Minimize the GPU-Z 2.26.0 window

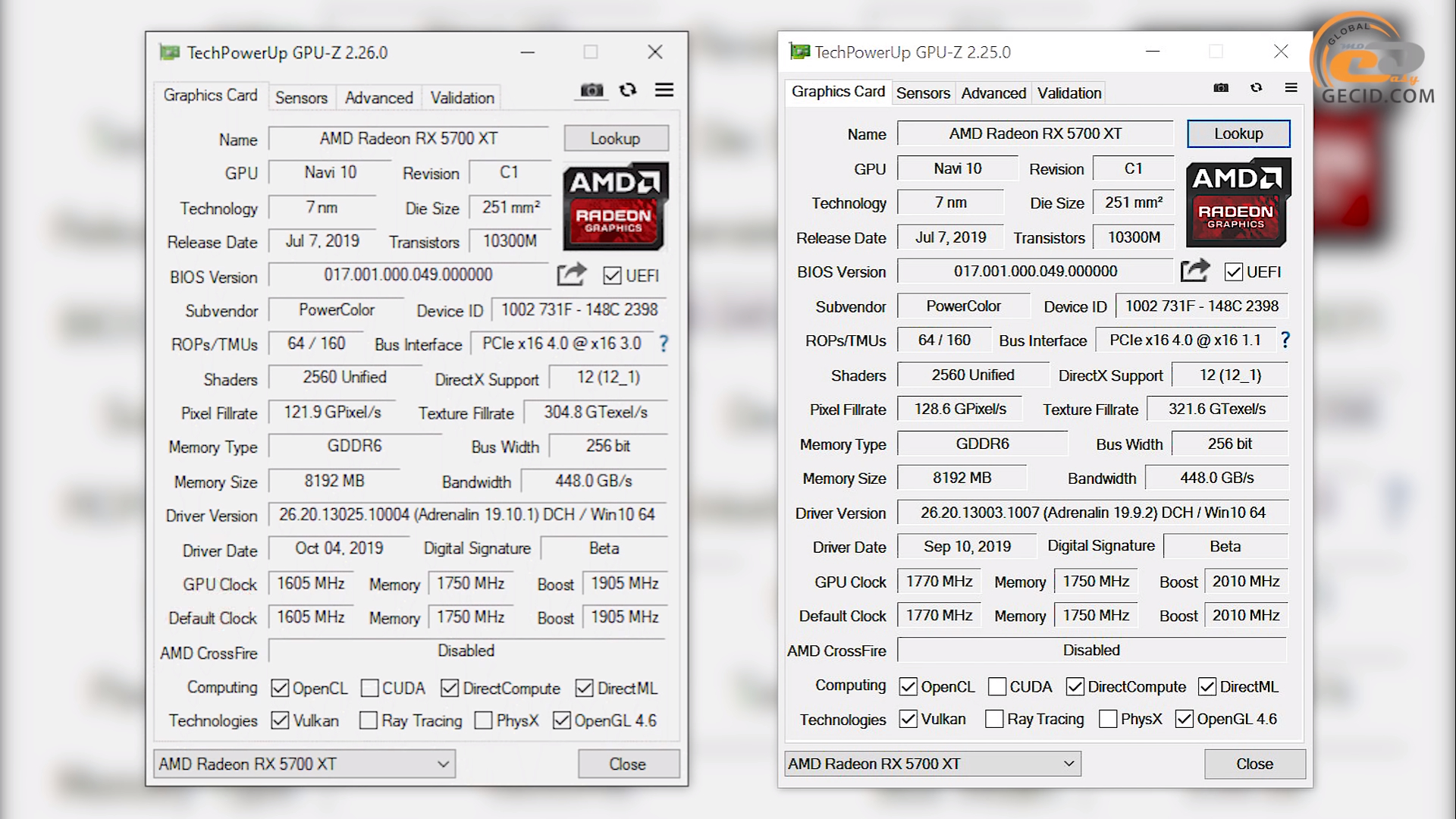pos(528,52)
